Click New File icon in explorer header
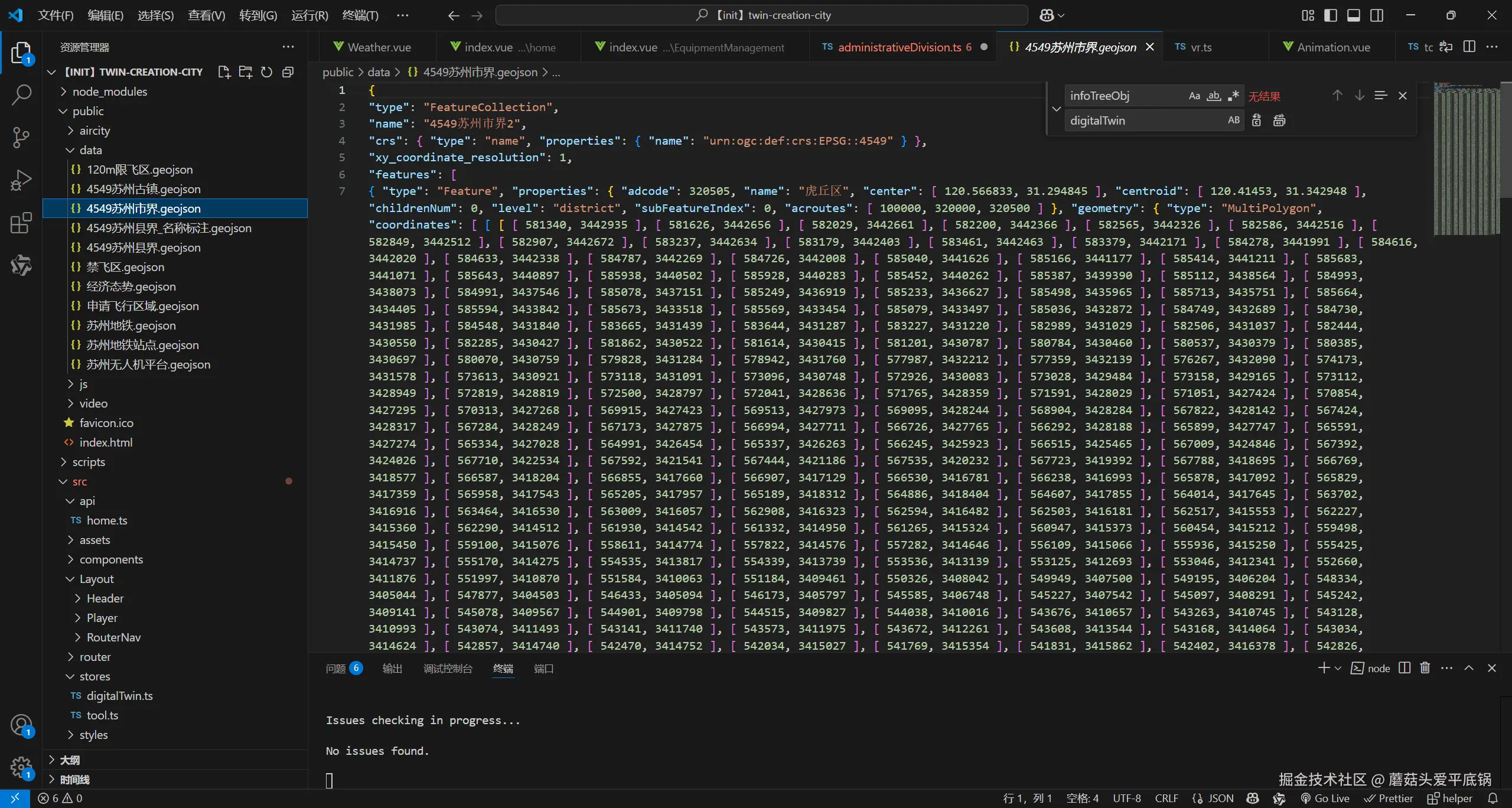 click(224, 72)
